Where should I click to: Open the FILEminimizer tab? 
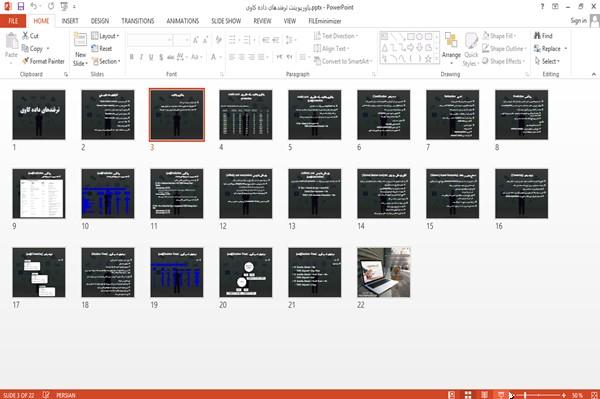point(324,21)
